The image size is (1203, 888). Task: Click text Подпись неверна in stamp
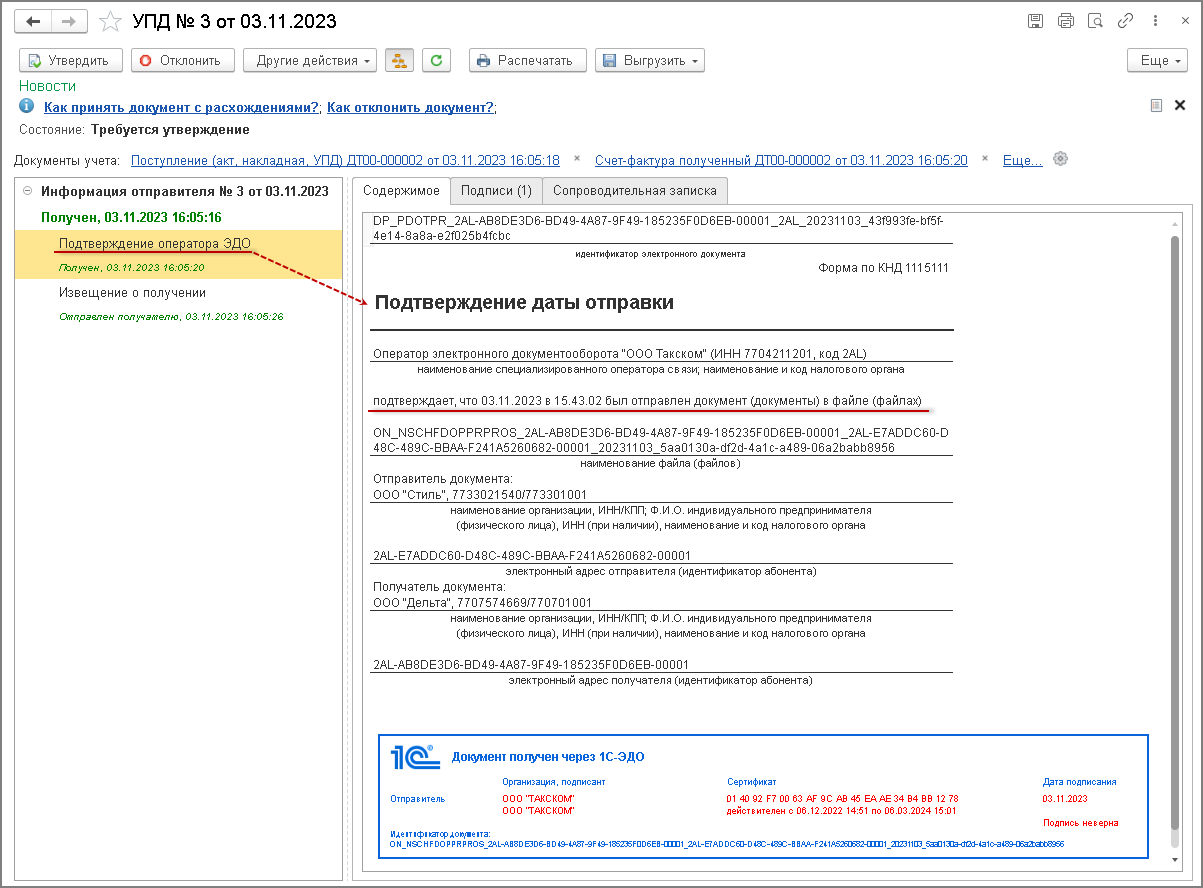coord(1080,823)
